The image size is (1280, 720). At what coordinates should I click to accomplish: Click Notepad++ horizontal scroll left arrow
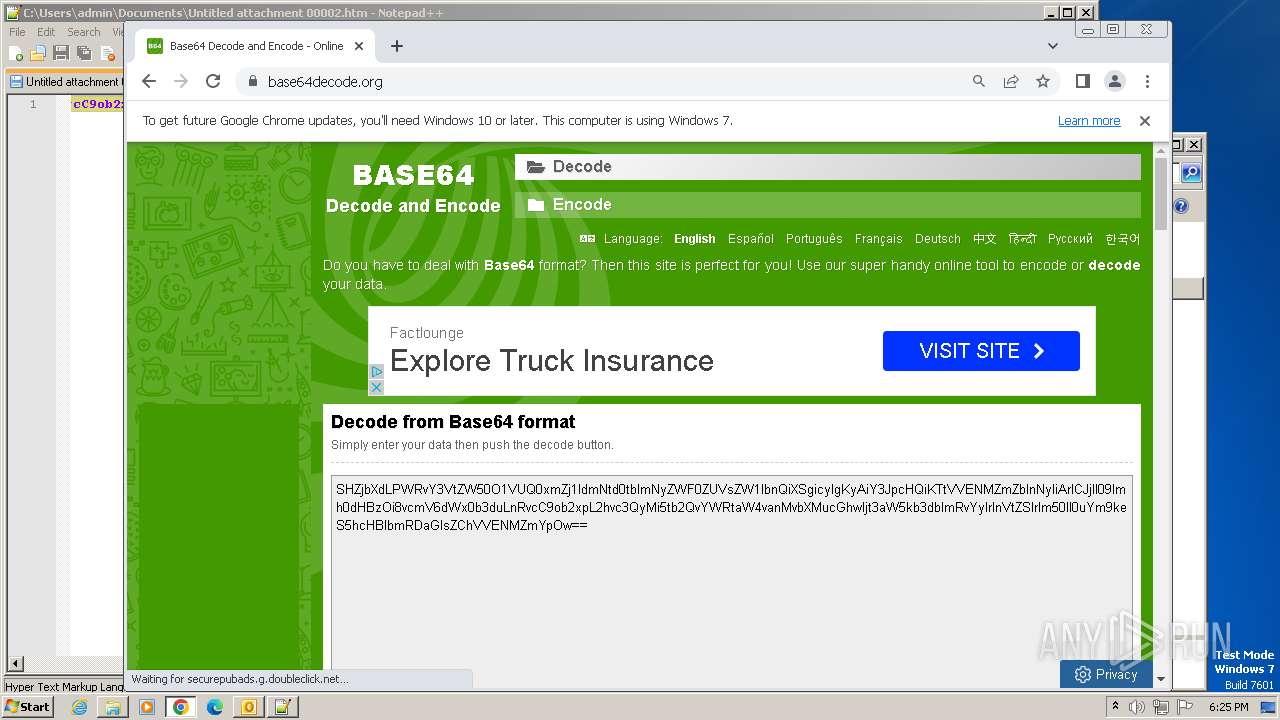[x=15, y=663]
